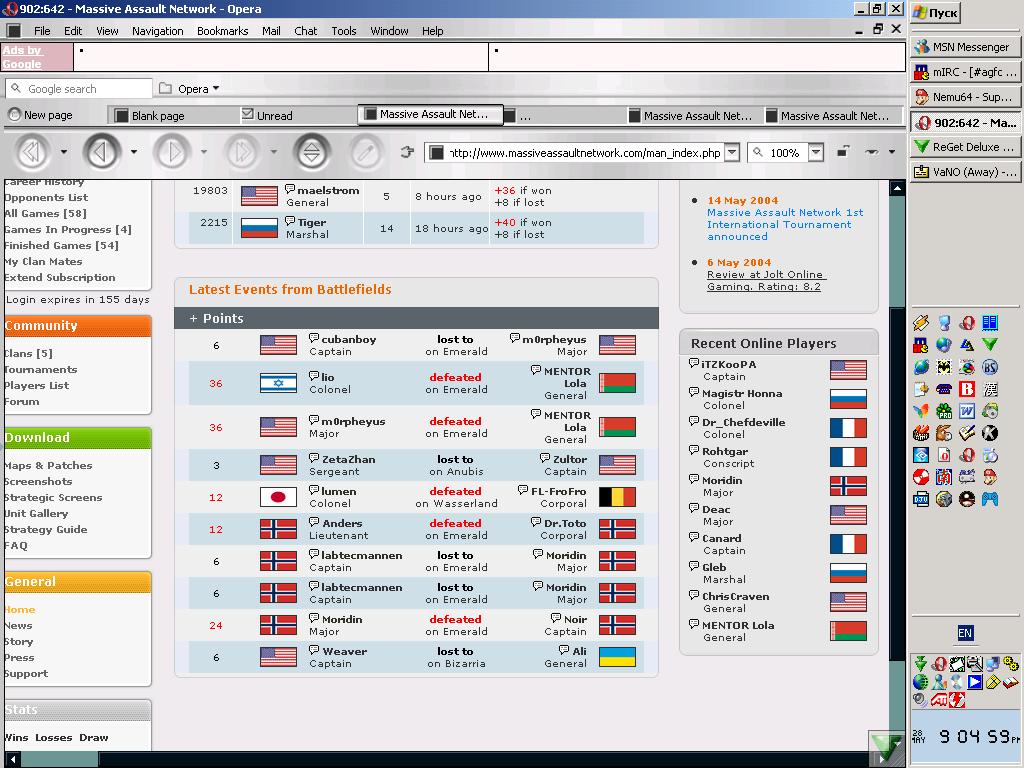Open the Clans [5] link
Viewport: 1024px width, 768px height.
[28, 353]
